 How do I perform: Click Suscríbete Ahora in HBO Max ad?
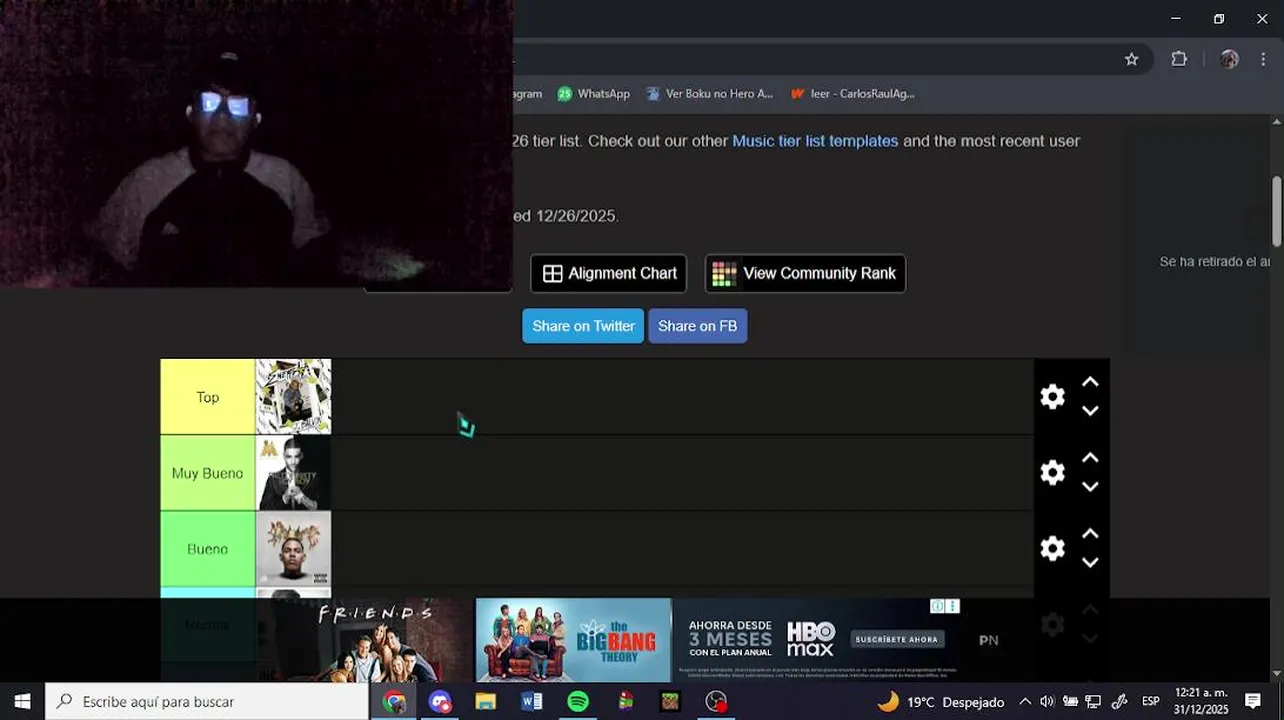click(898, 639)
